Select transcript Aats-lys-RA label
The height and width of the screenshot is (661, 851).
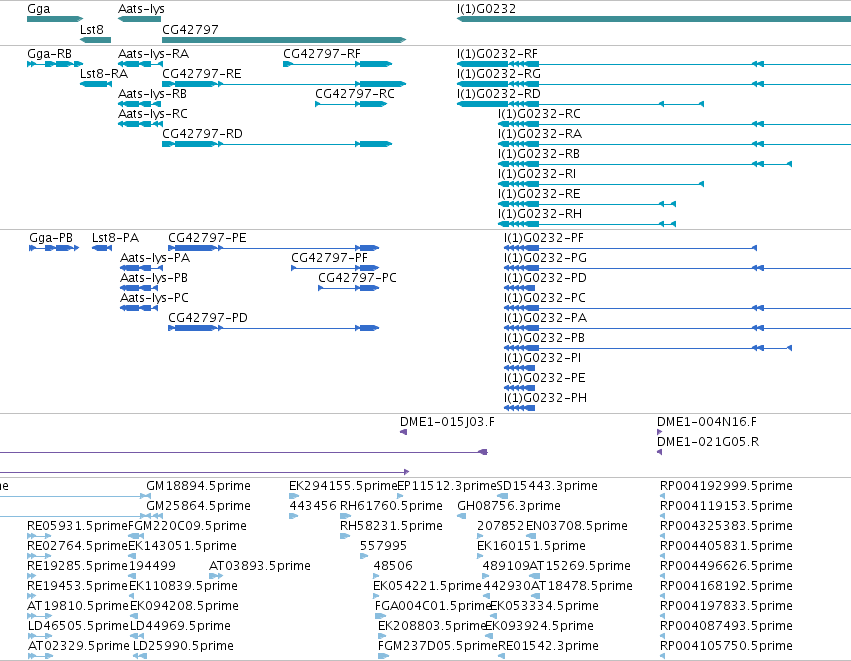click(x=154, y=54)
